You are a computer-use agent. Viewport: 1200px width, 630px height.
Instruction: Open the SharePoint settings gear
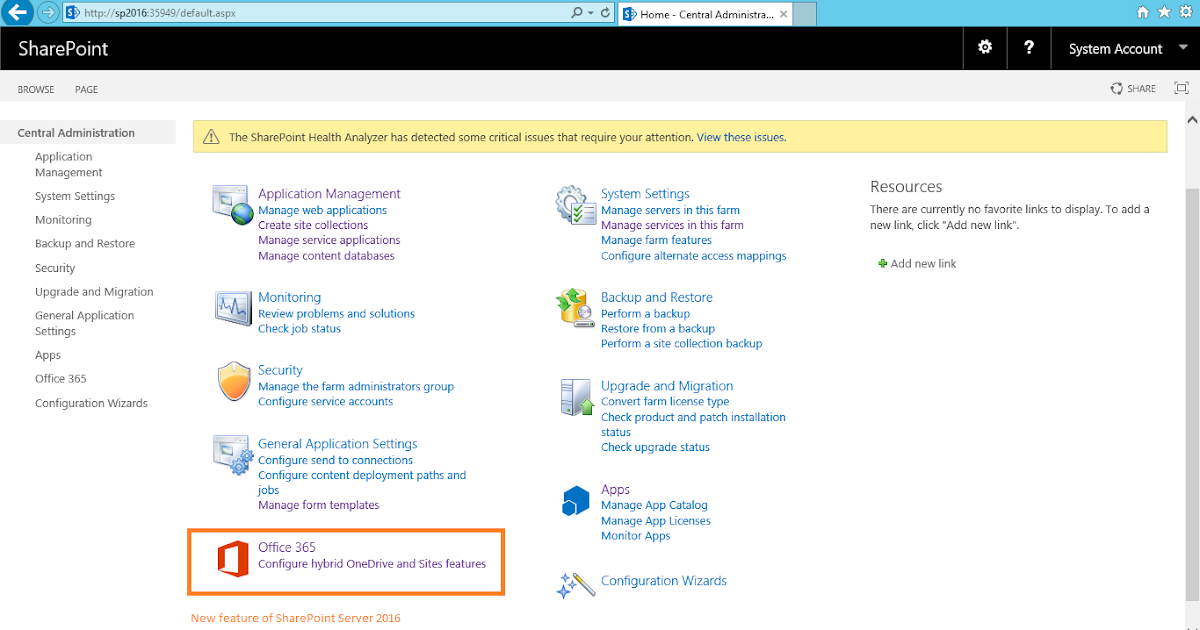click(985, 47)
